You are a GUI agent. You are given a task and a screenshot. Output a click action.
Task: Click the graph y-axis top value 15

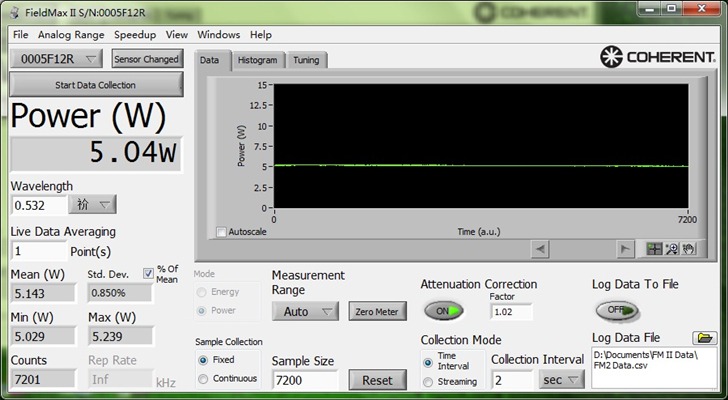click(262, 85)
